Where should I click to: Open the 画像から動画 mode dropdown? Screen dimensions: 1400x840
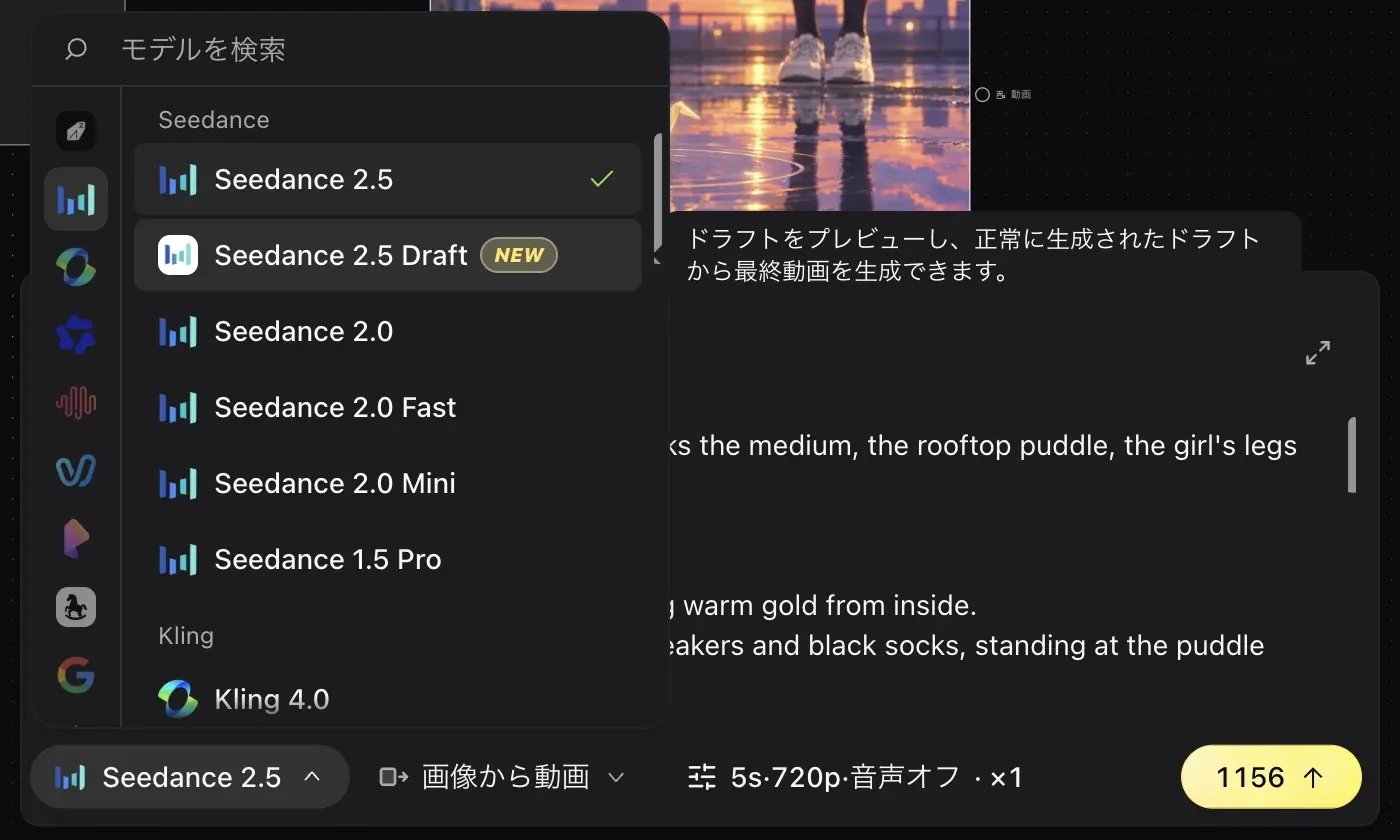tap(503, 777)
